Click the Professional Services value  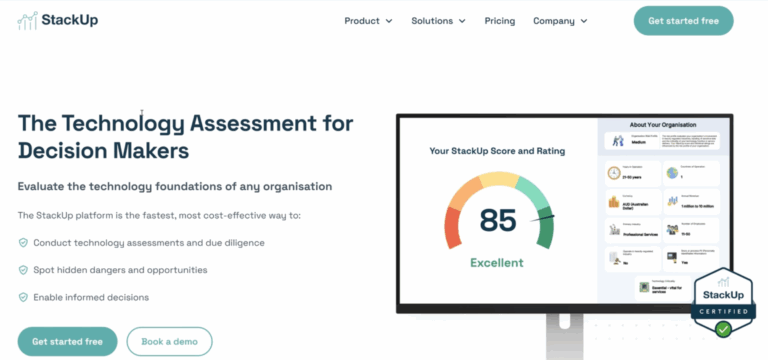tap(640, 235)
